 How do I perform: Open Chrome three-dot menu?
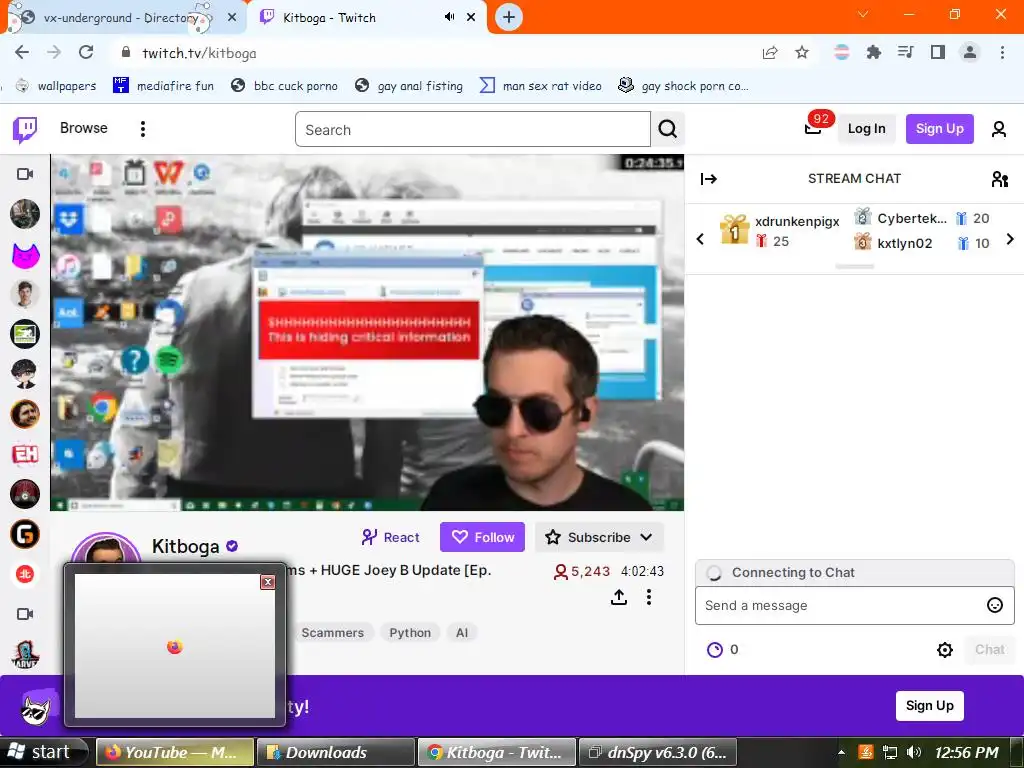tap(1002, 52)
